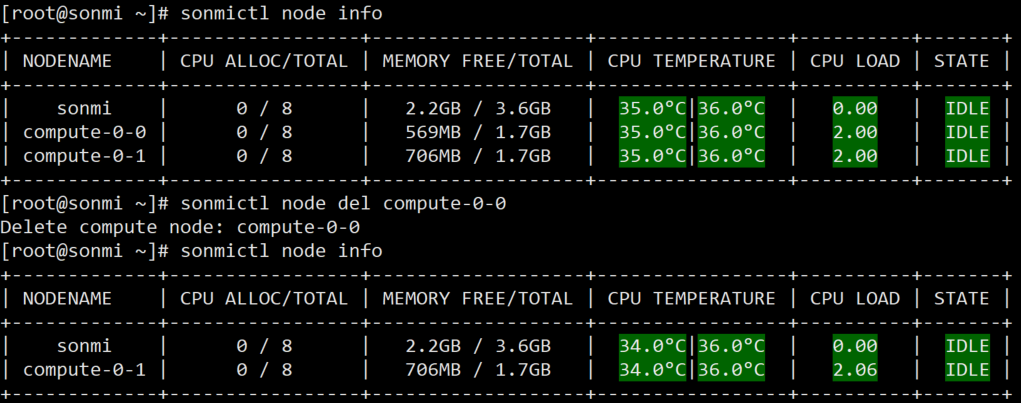Click the CPU LOAD header in the first table
Viewport: 1021px width, 403px height.
[x=855, y=61]
